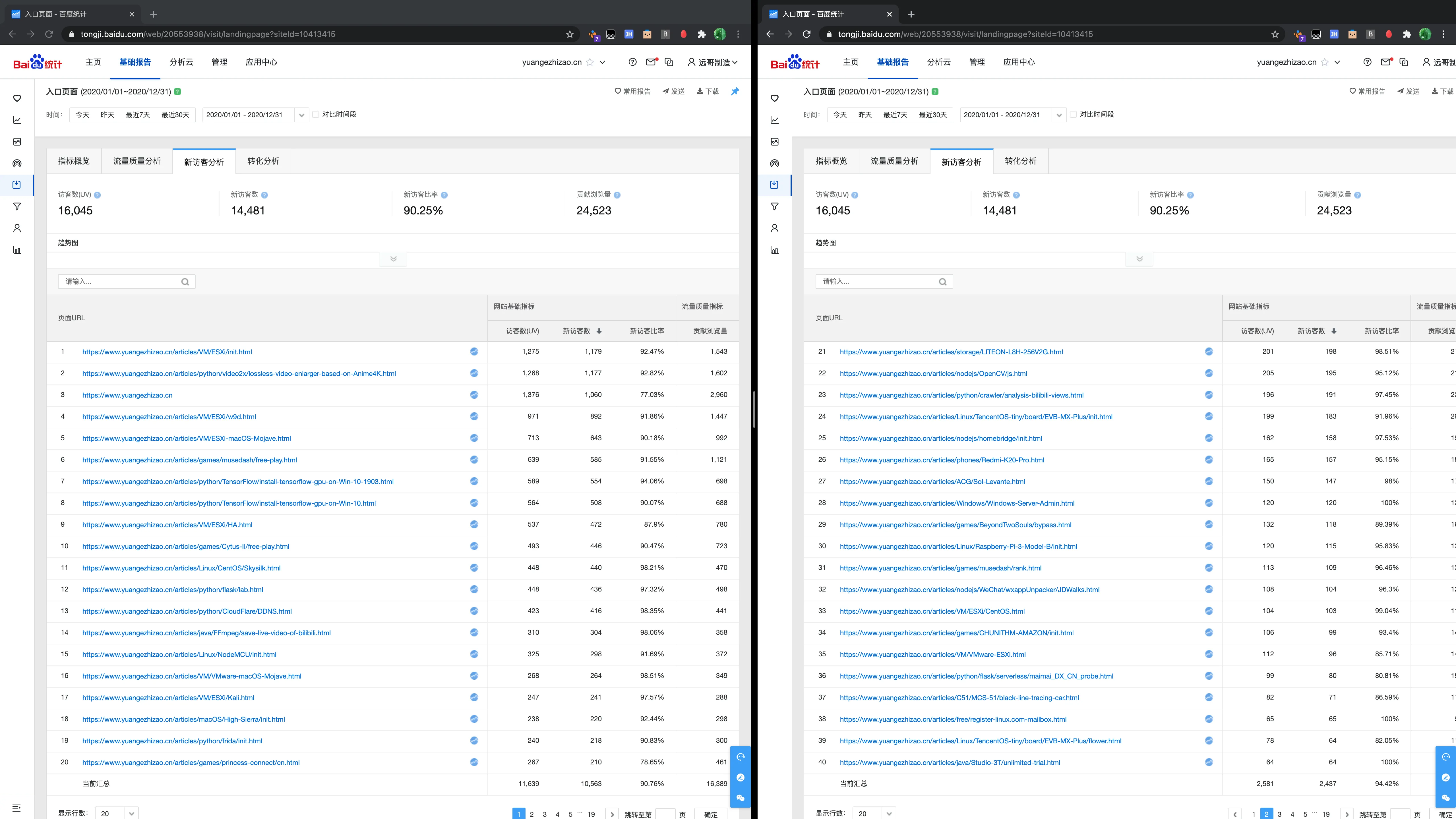Click the pin icon beside 下载 in left window
1456x819 pixels.
tap(734, 92)
